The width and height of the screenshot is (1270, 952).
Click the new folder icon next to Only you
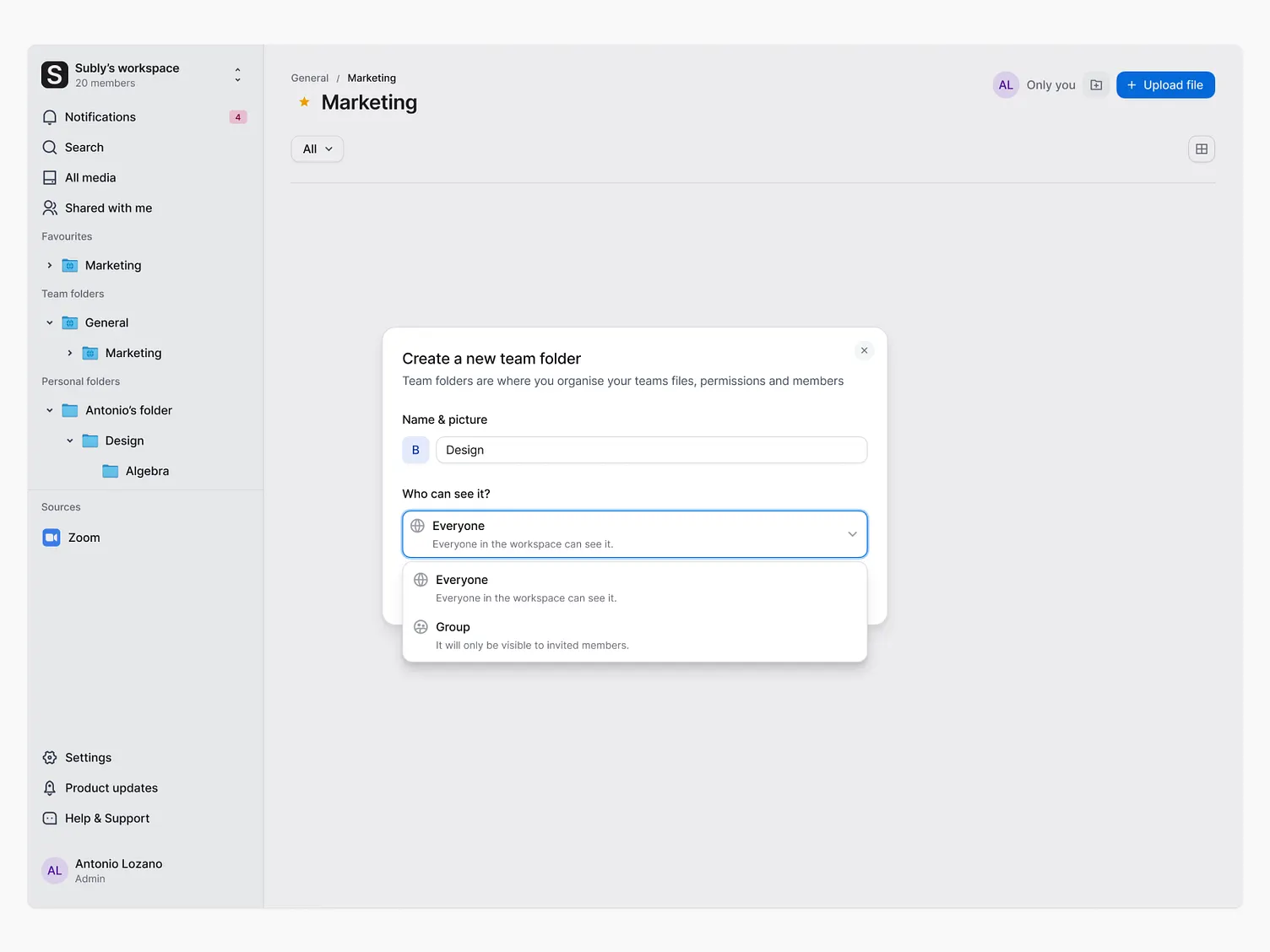click(x=1095, y=84)
